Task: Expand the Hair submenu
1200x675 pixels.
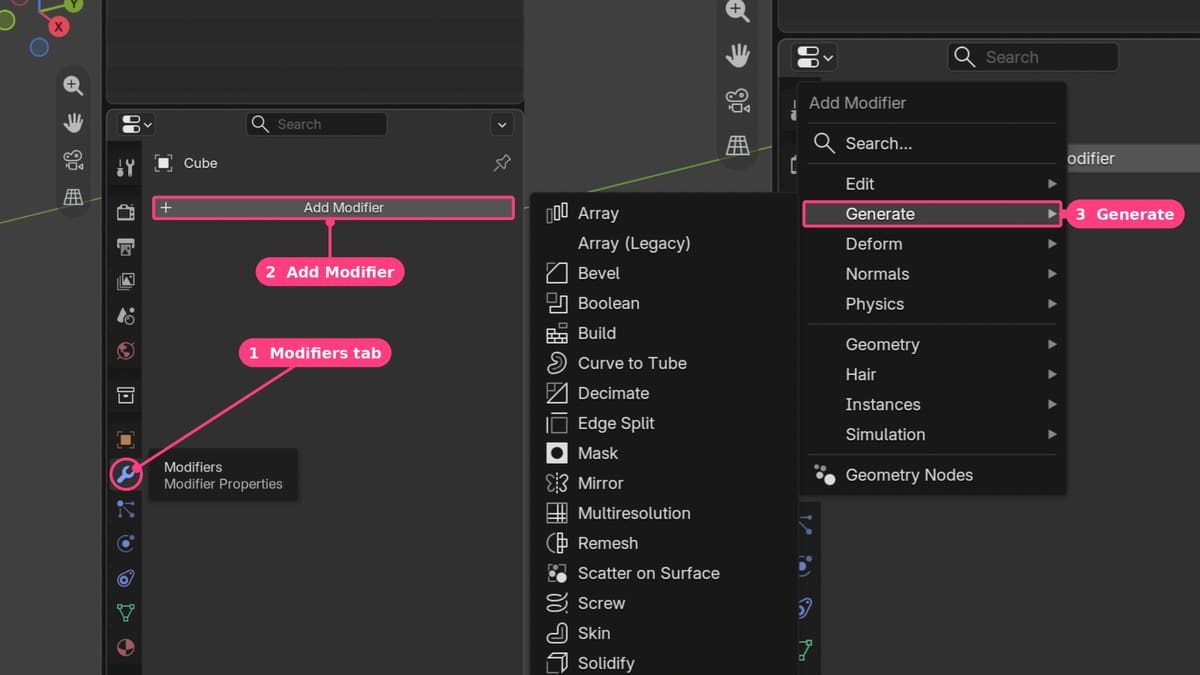Action: pos(932,374)
